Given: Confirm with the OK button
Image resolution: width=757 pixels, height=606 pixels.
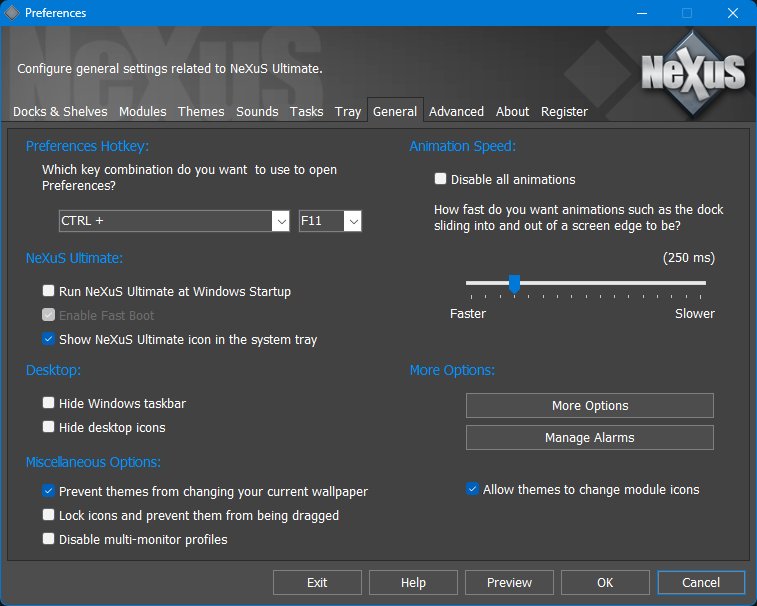Looking at the screenshot, I should point(605,582).
